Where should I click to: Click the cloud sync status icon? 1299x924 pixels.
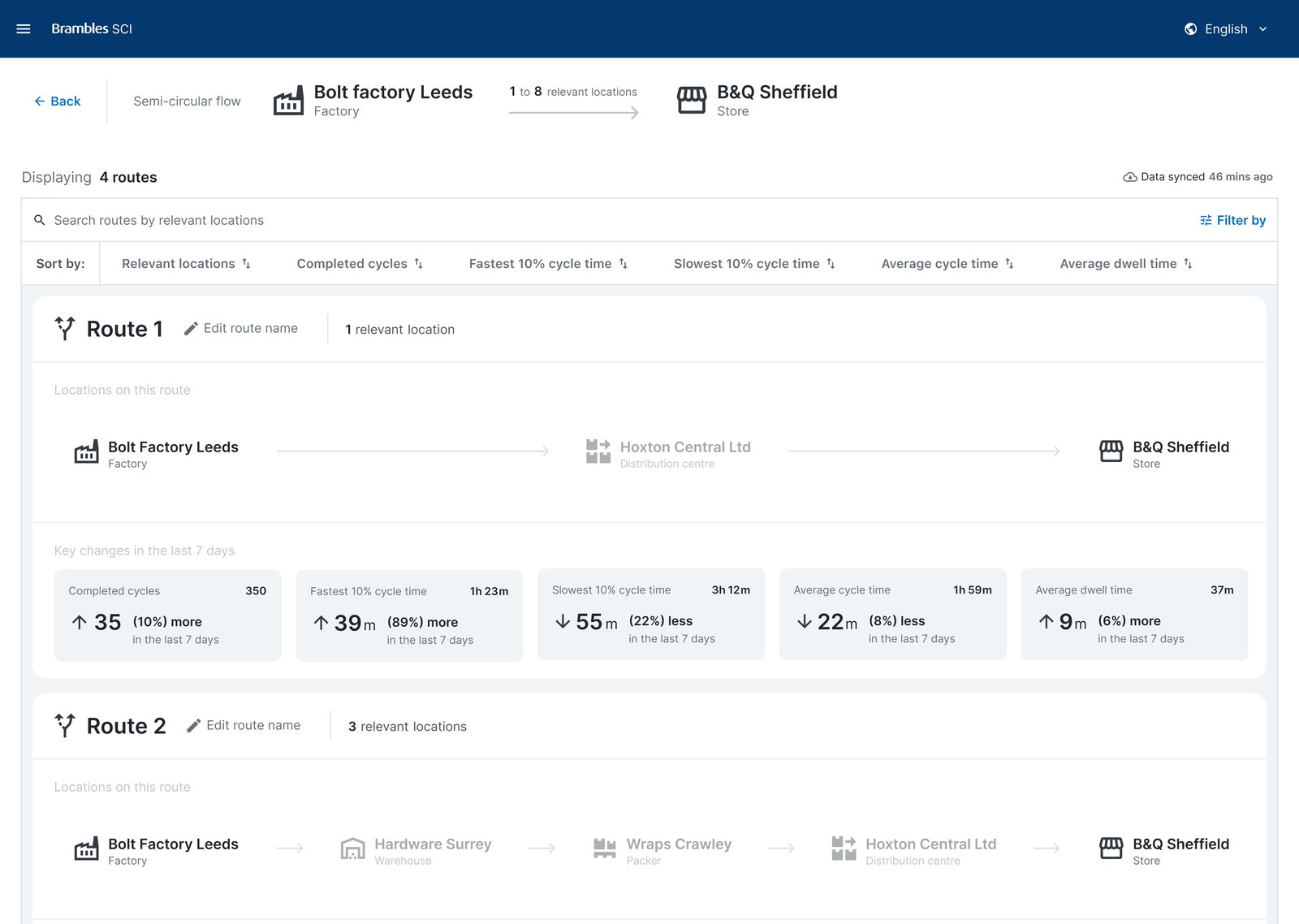click(1129, 177)
